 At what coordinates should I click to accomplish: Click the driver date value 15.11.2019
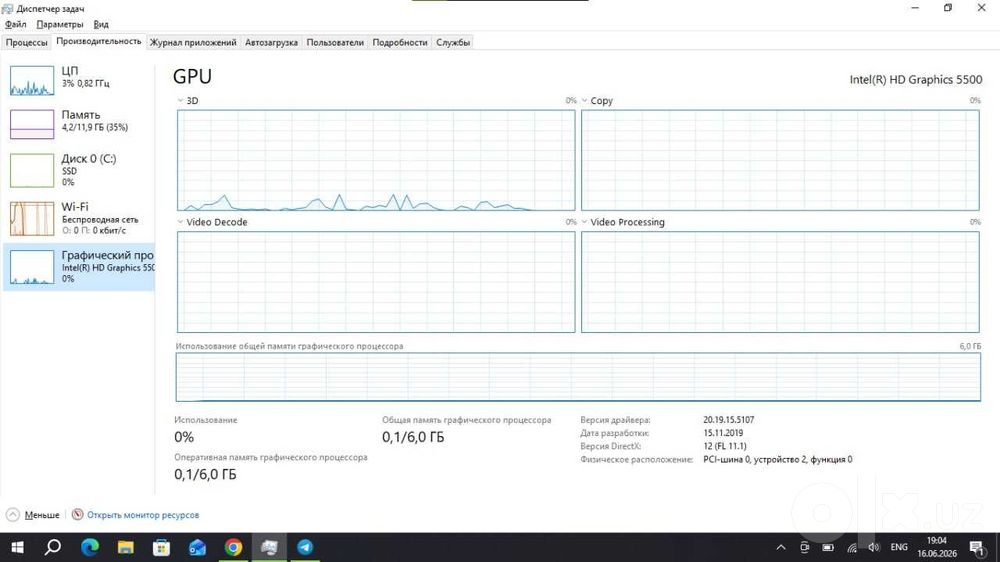point(723,433)
